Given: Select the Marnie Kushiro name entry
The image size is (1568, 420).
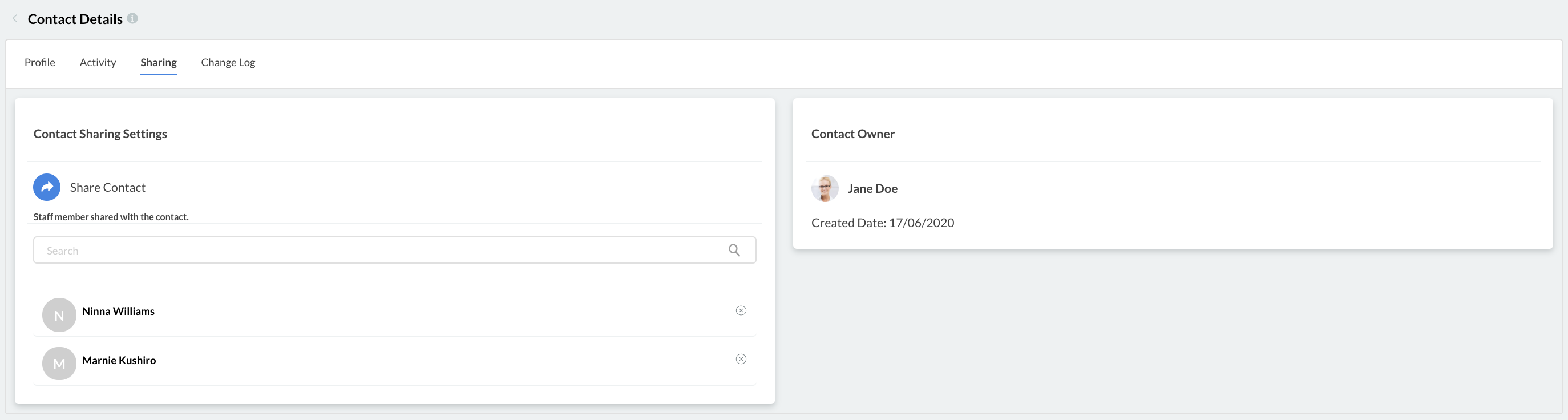Looking at the screenshot, I should [119, 360].
